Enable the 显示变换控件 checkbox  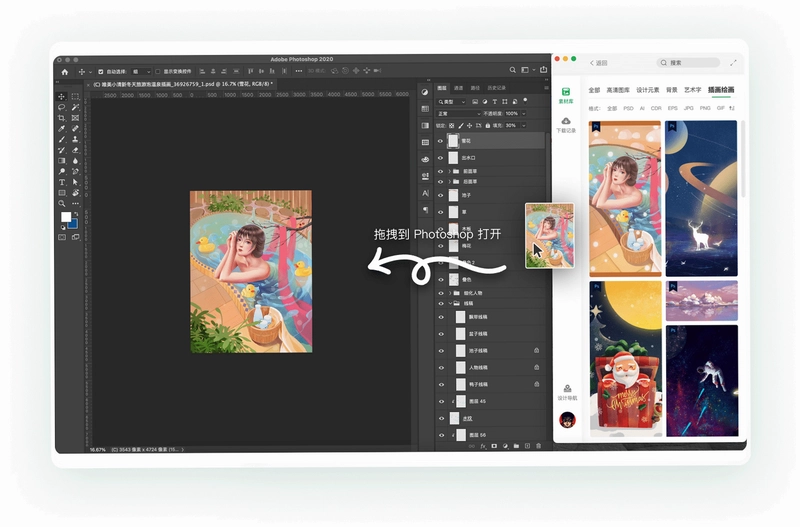[158, 72]
